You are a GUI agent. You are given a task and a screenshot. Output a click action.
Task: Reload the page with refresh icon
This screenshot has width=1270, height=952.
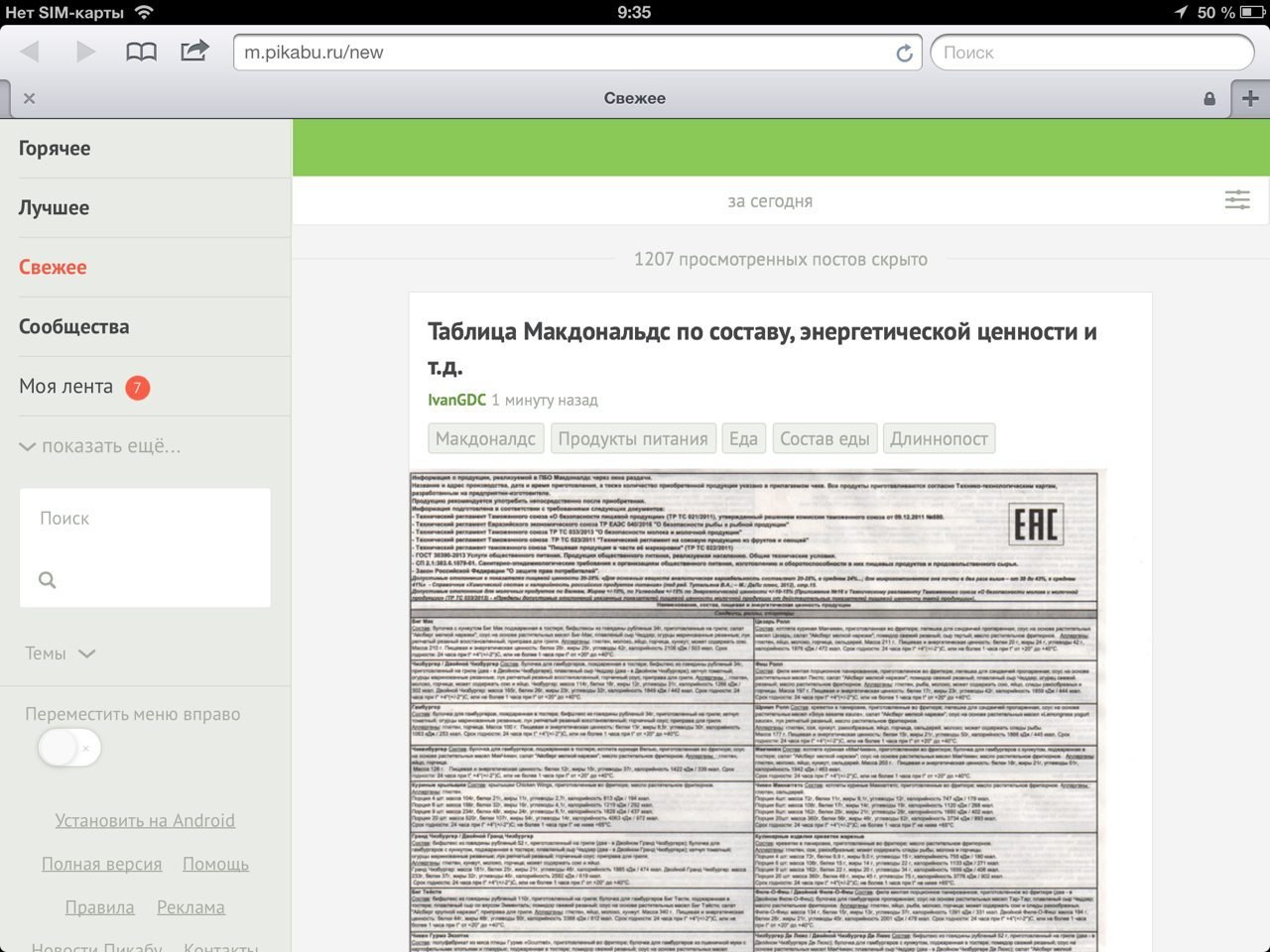[x=904, y=54]
